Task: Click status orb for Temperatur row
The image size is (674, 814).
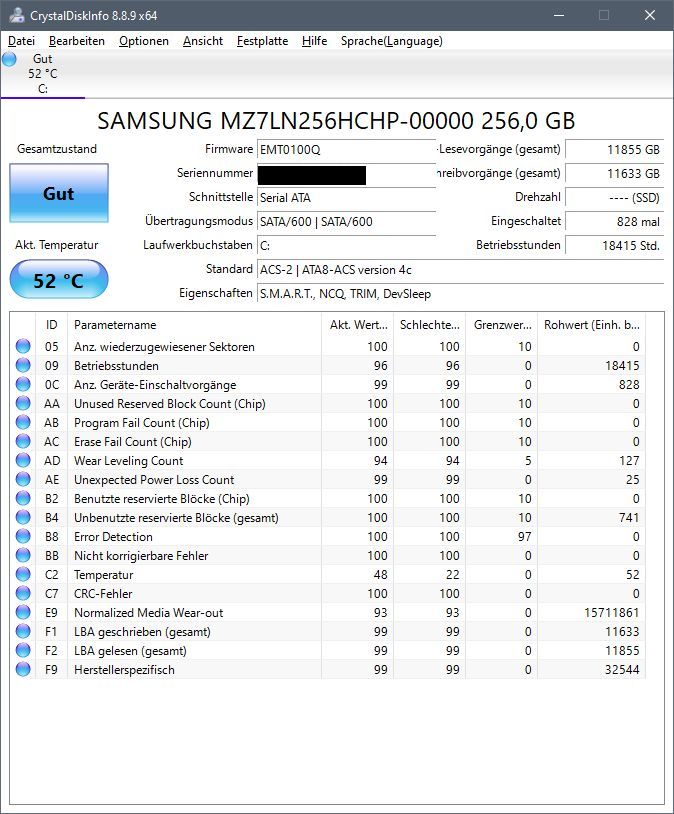Action: pyautogui.click(x=23, y=575)
